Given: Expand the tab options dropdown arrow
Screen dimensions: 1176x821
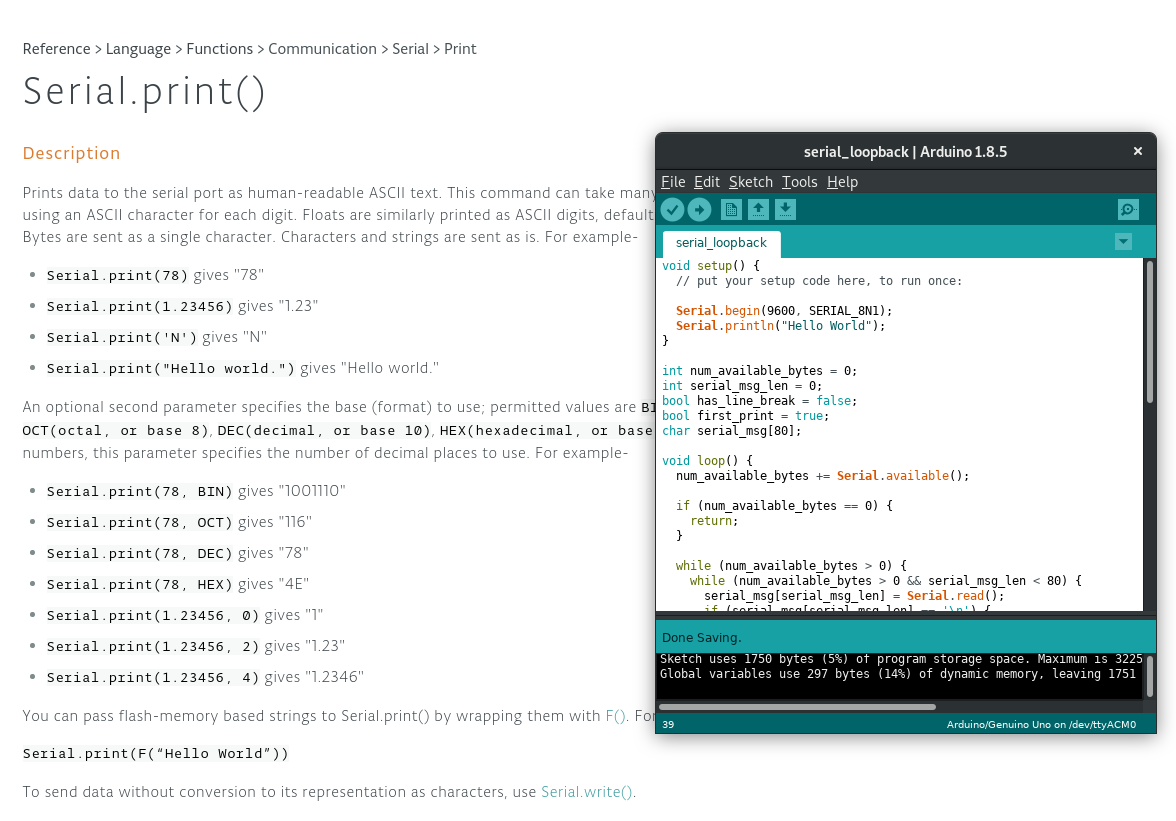Looking at the screenshot, I should [1123, 242].
